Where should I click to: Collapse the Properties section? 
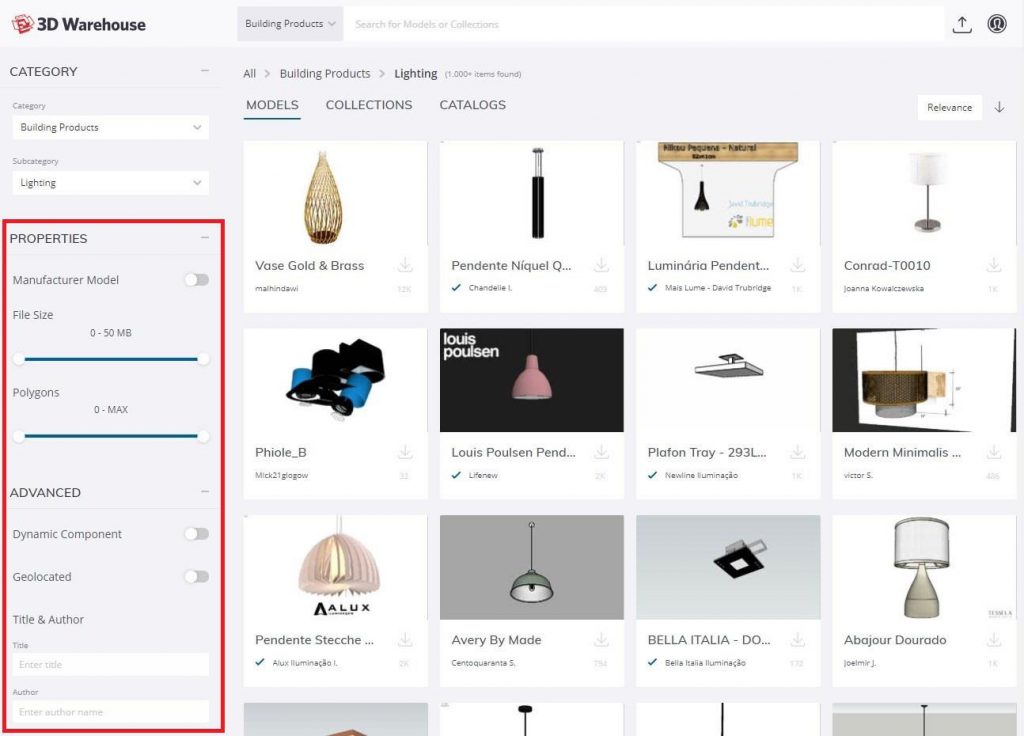tap(204, 238)
